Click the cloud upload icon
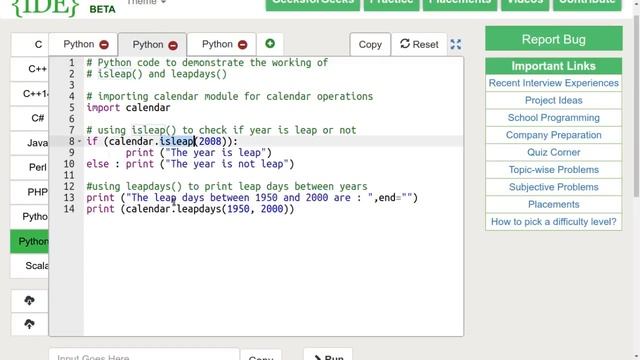The width and height of the screenshot is (640, 360). pos(29,324)
